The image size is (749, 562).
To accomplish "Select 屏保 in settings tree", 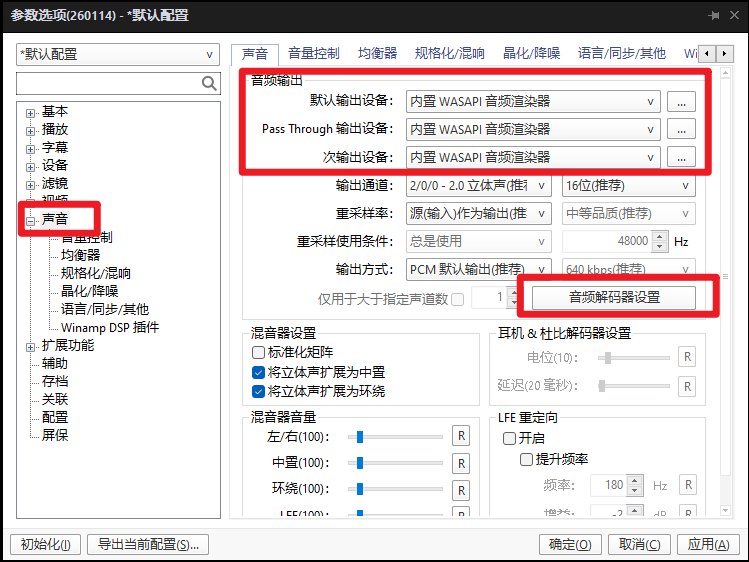I will [54, 435].
